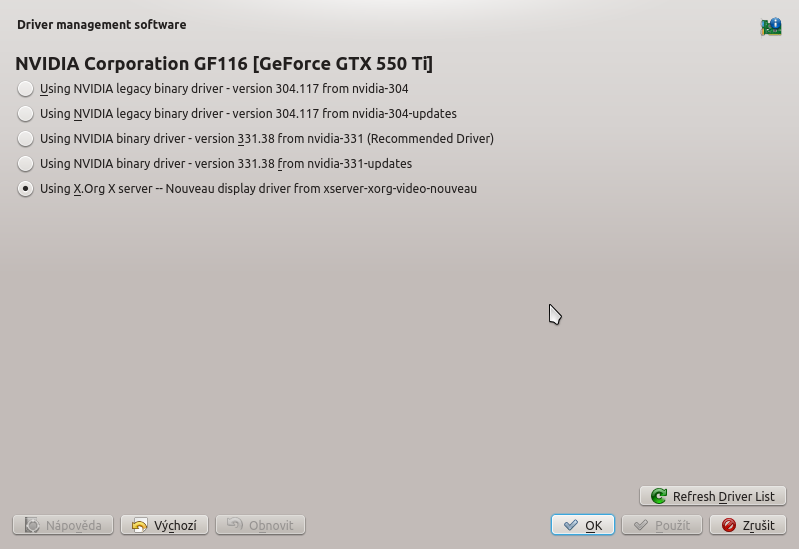Confirm with the OK button
The width and height of the screenshot is (799, 549).
583,525
